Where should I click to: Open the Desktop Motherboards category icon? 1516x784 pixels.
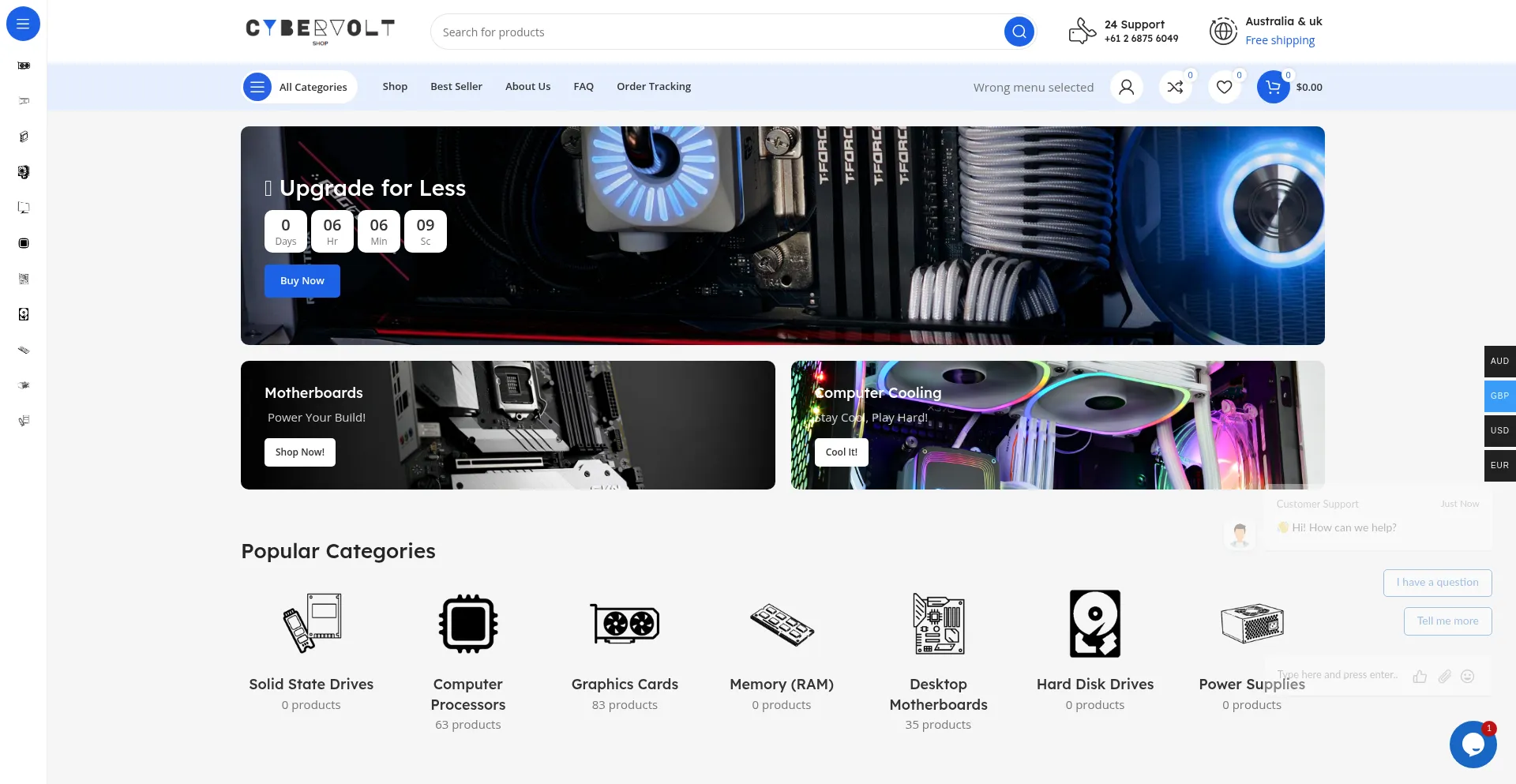click(x=938, y=623)
